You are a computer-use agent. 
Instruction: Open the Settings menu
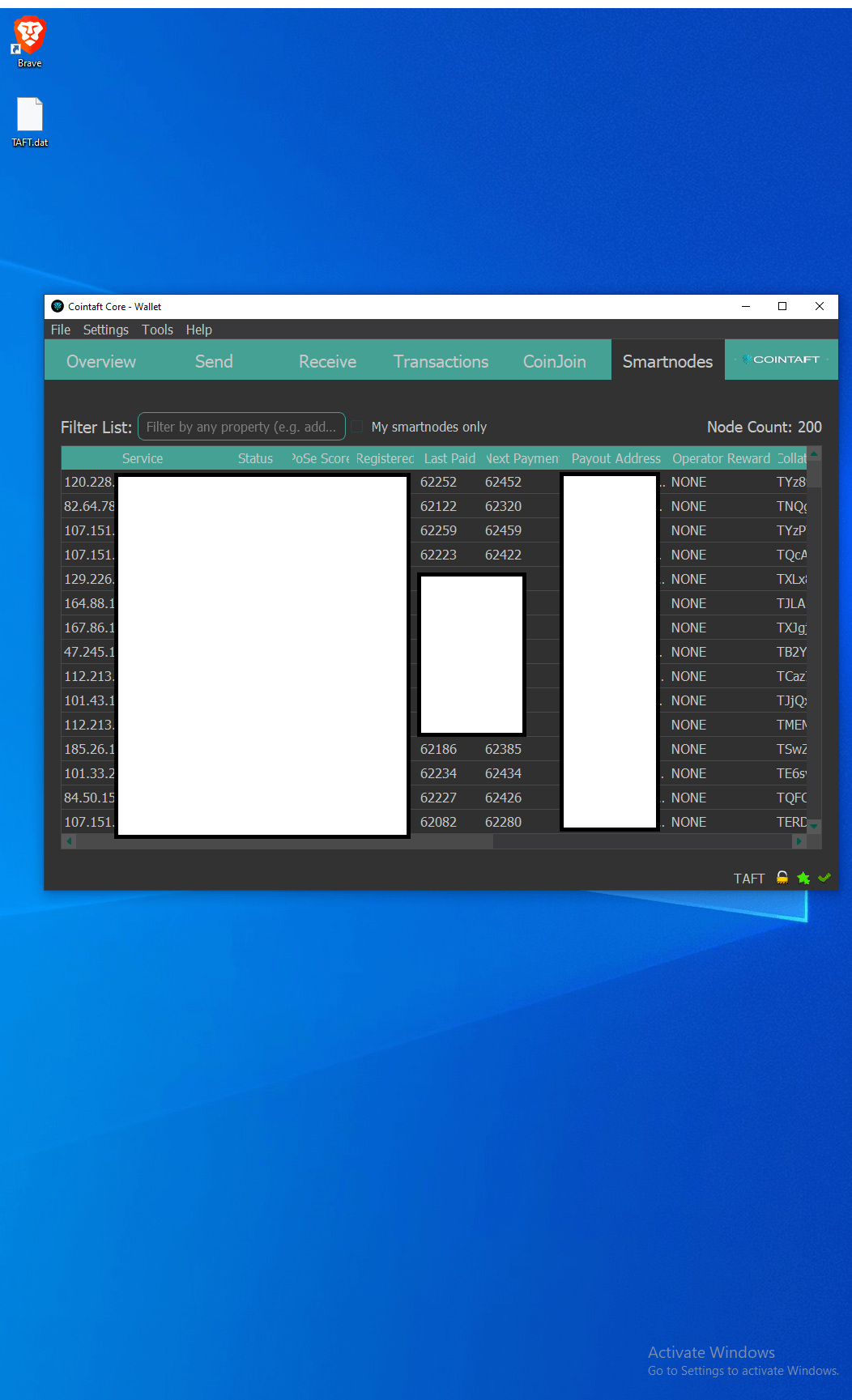[105, 330]
